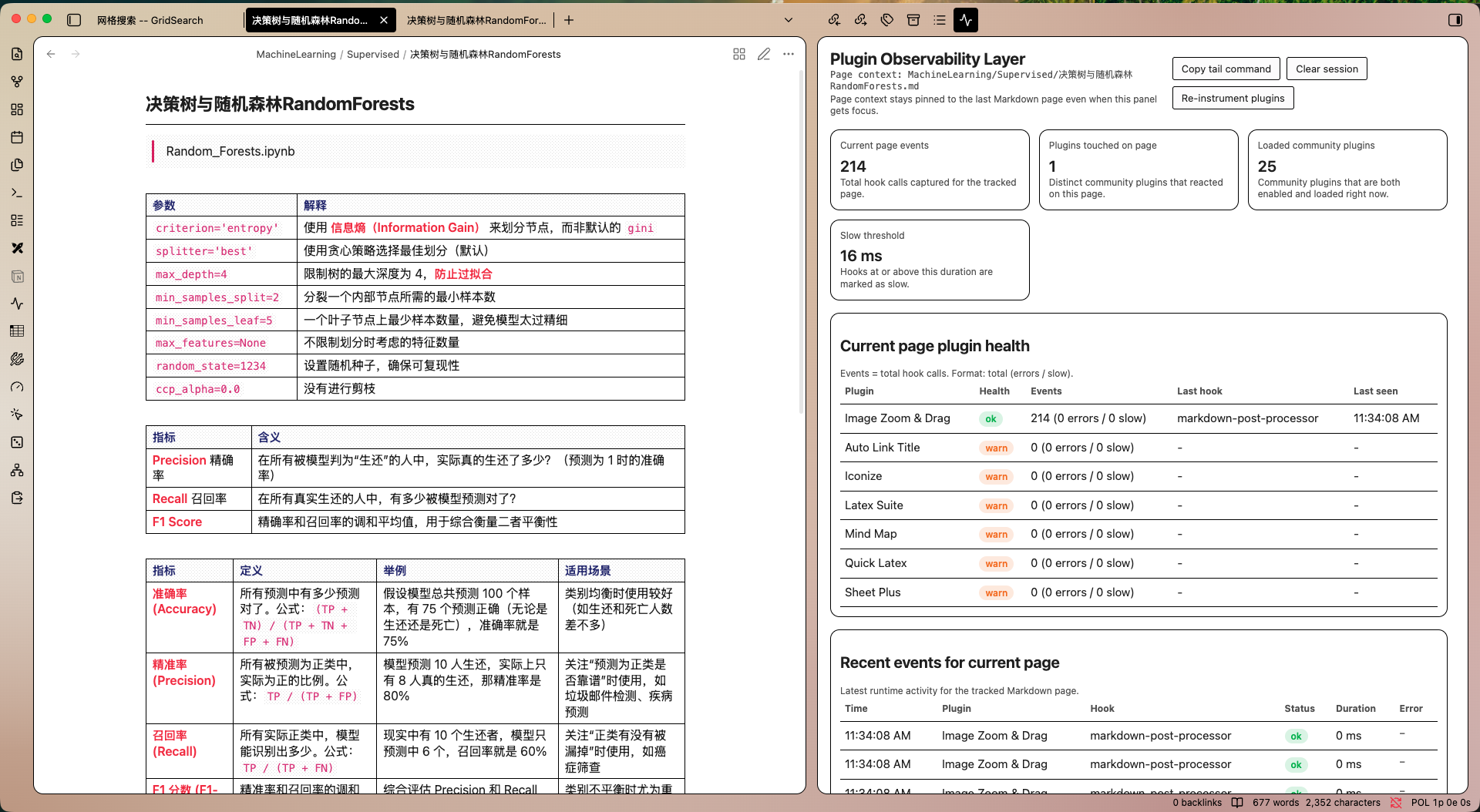Expand the tab list dropdown chevron
The height and width of the screenshot is (812, 1480).
[789, 20]
